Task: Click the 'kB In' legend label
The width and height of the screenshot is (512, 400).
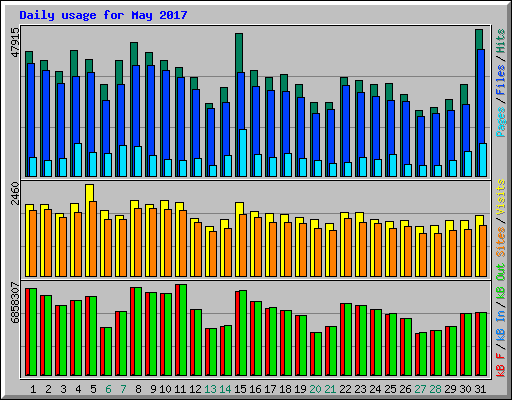Action: click(501, 326)
